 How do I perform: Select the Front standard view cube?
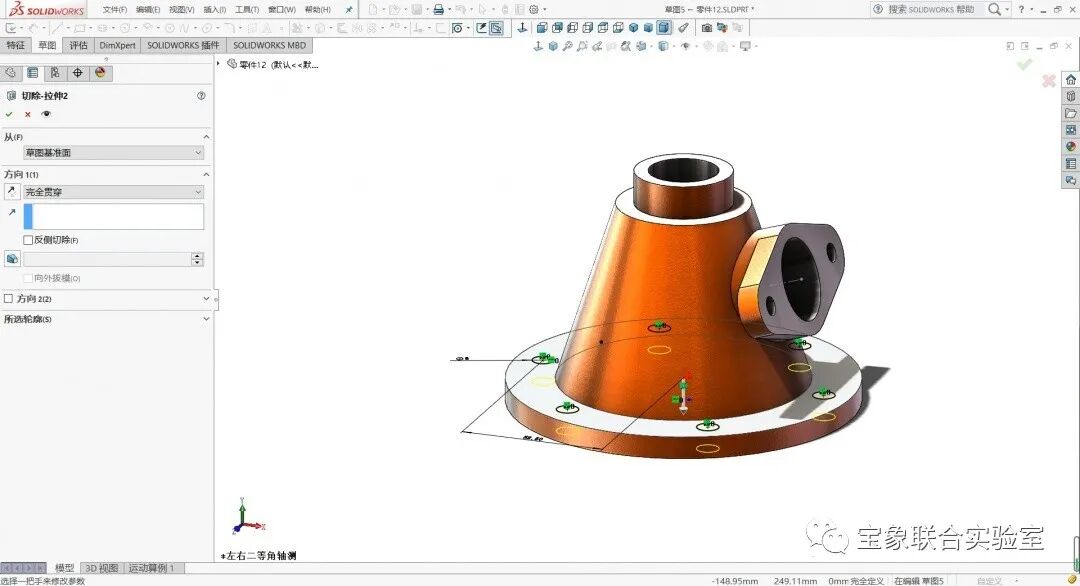(x=542, y=28)
